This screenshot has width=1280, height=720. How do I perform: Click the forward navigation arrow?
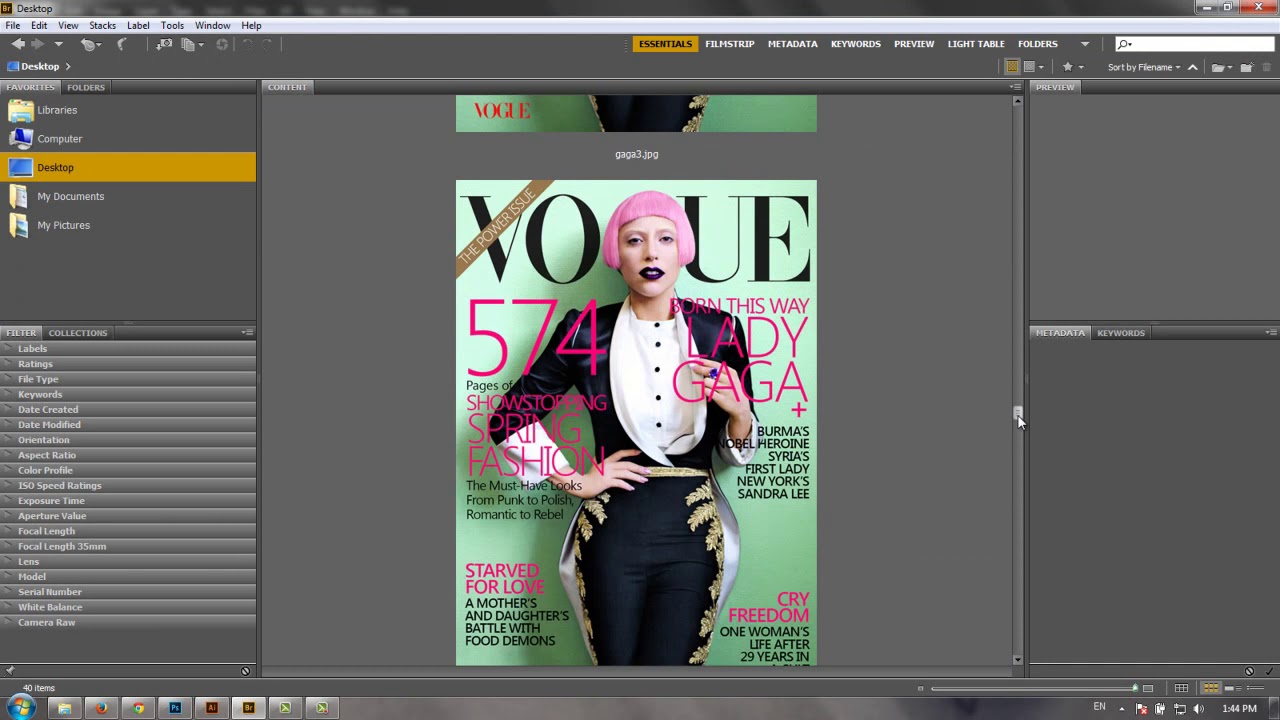38,44
